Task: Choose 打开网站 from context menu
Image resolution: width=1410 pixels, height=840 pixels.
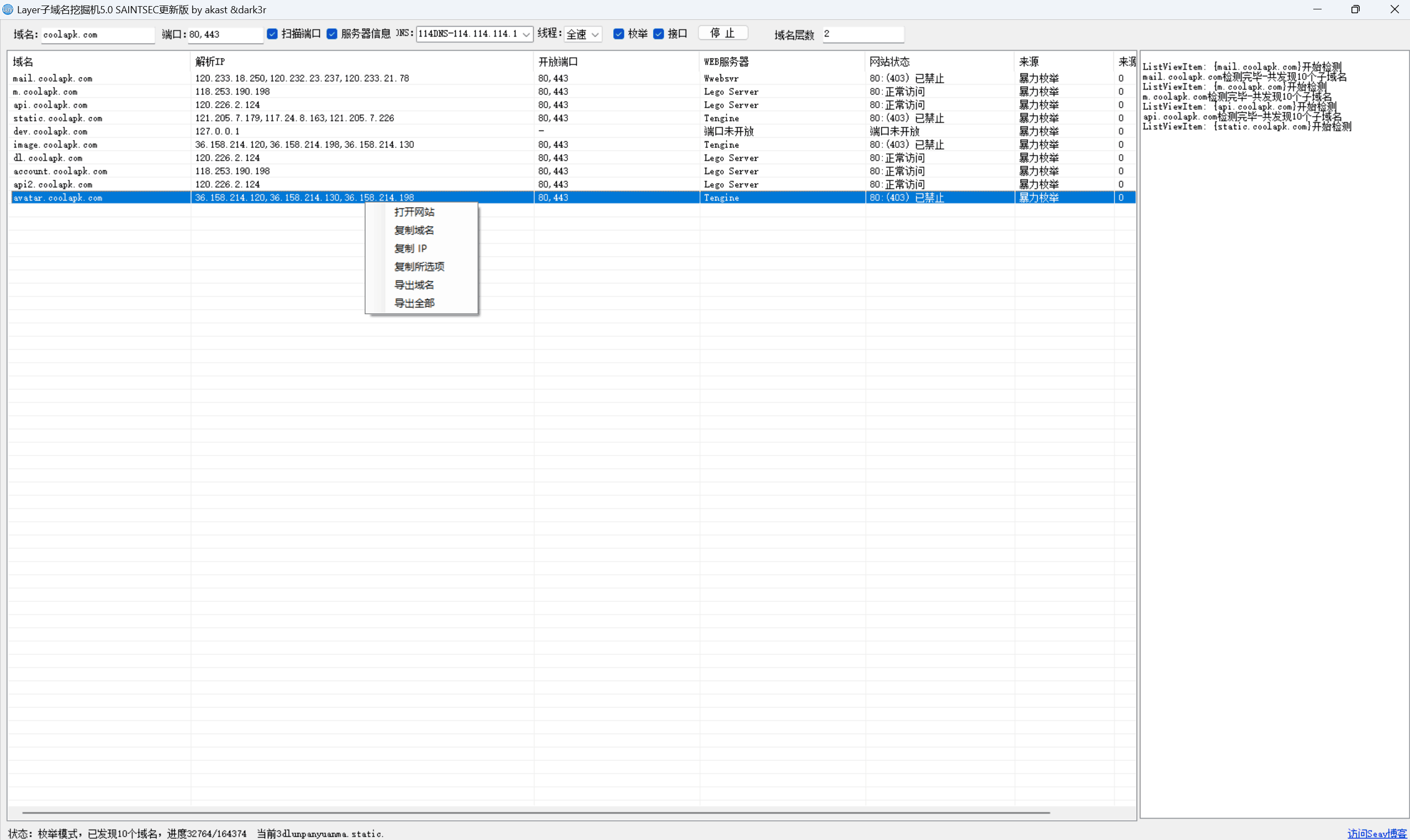Action: click(414, 212)
